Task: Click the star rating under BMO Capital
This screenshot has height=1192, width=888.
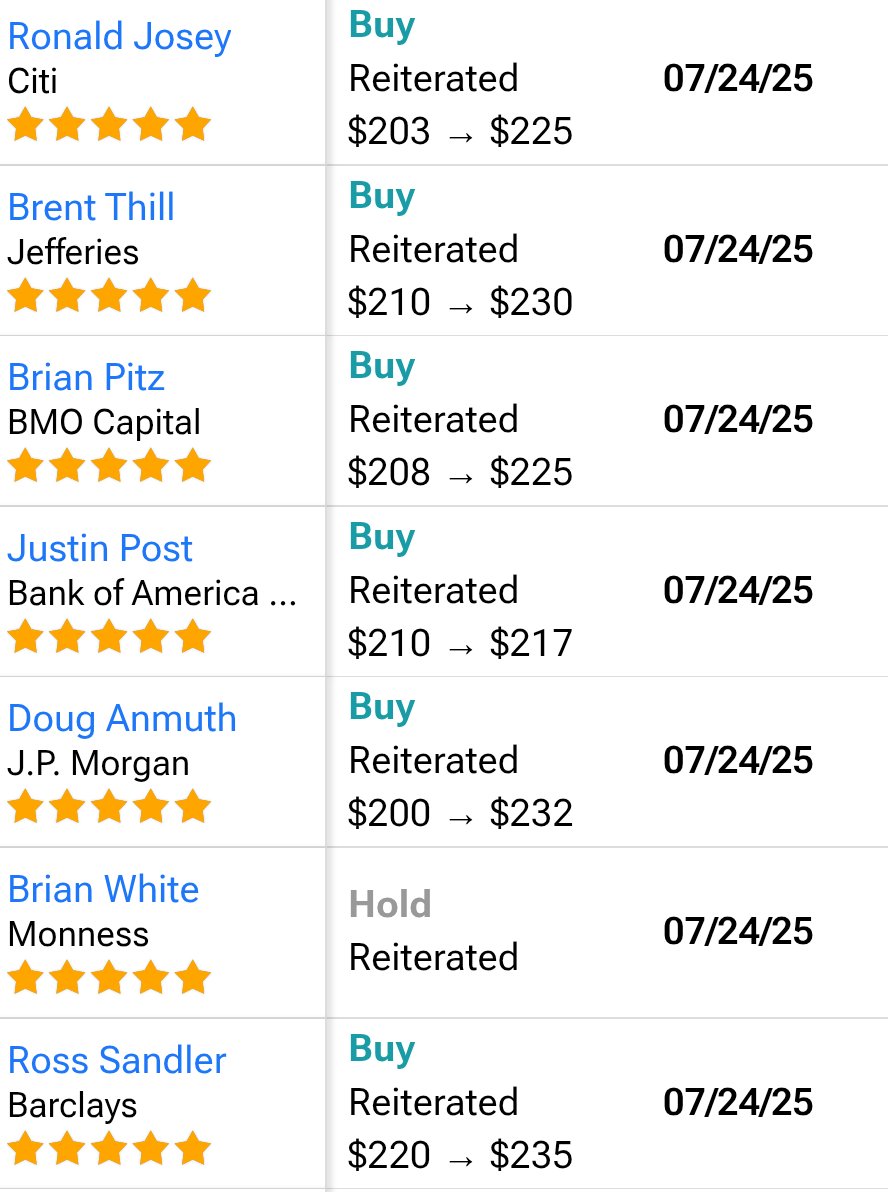Action: point(109,465)
